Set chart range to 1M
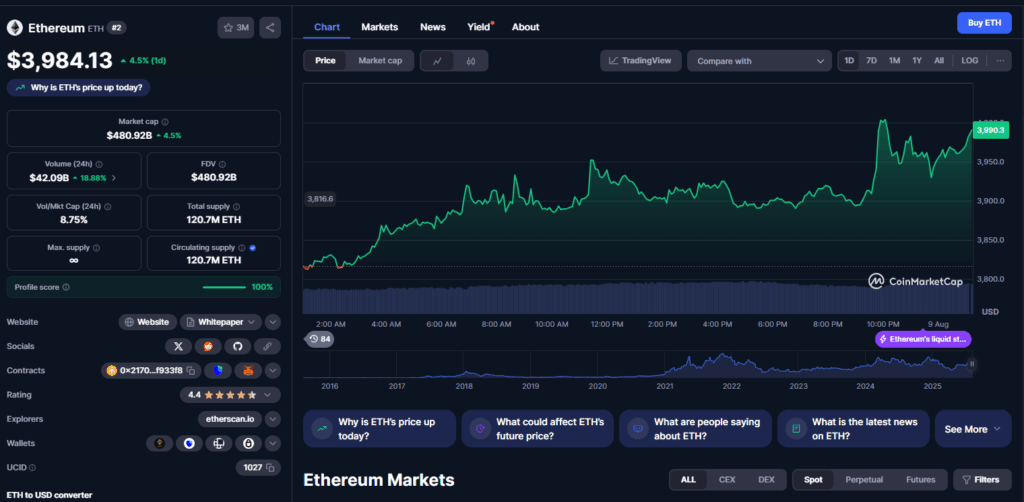The height and width of the screenshot is (502, 1024). click(894, 61)
